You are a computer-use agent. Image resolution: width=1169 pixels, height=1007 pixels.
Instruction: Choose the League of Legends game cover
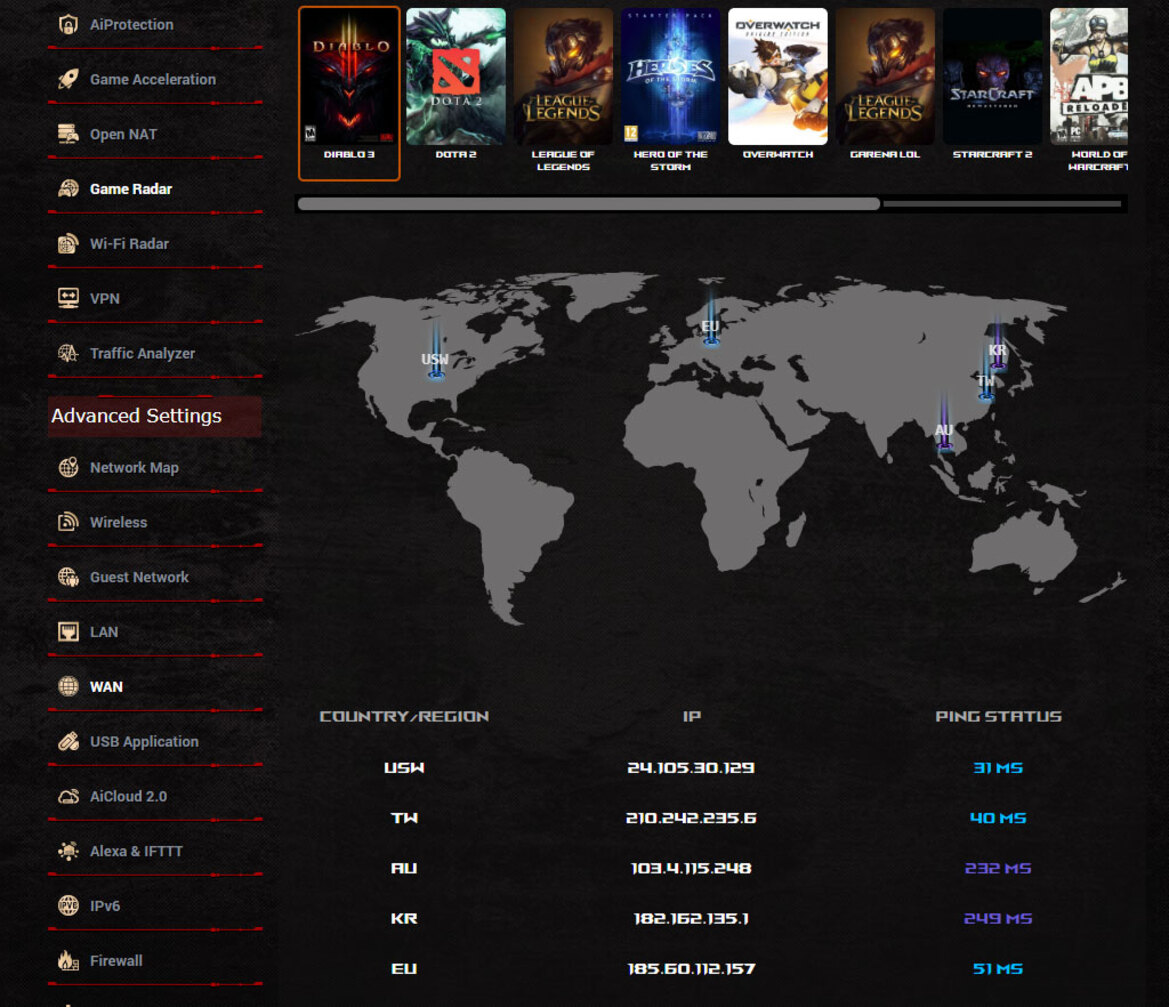(563, 77)
